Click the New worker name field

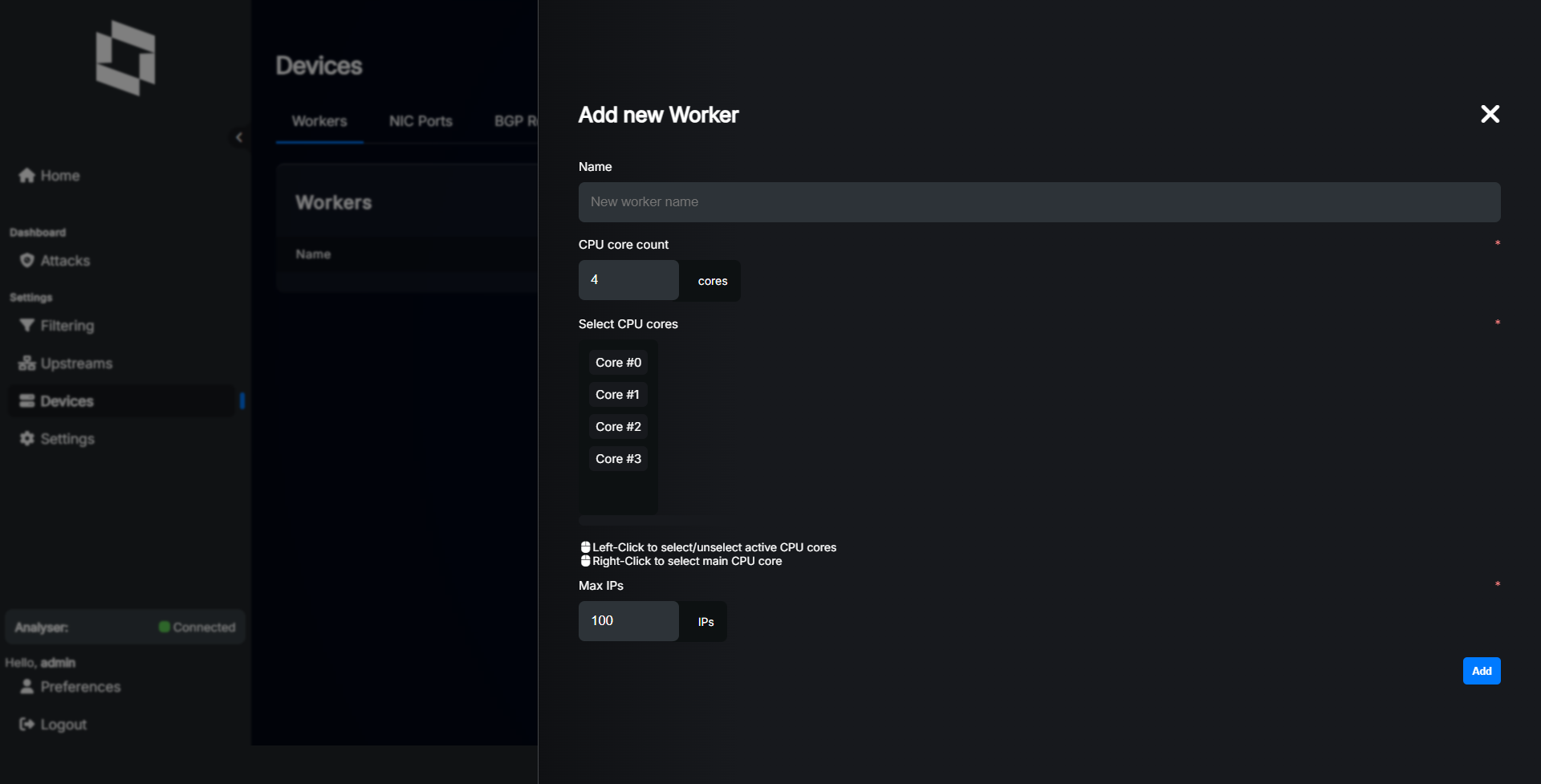point(1039,201)
